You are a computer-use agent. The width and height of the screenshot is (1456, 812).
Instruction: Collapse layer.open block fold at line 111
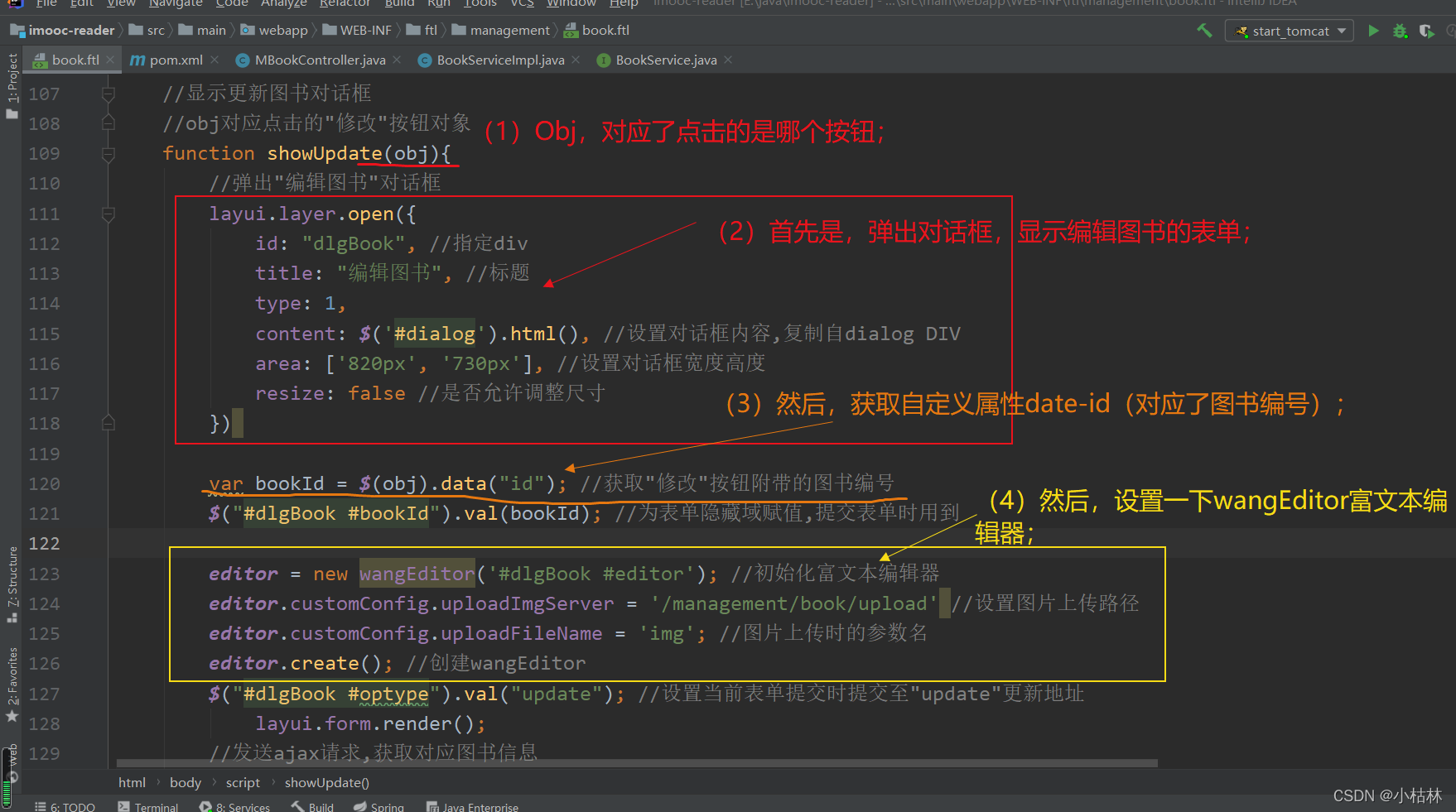(108, 214)
